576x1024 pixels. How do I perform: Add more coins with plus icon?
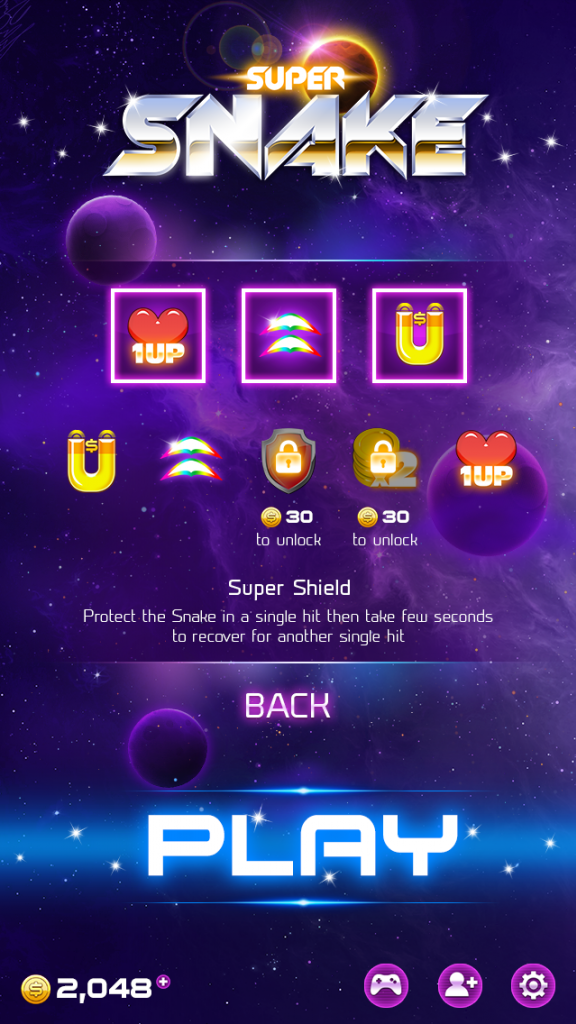[x=163, y=981]
